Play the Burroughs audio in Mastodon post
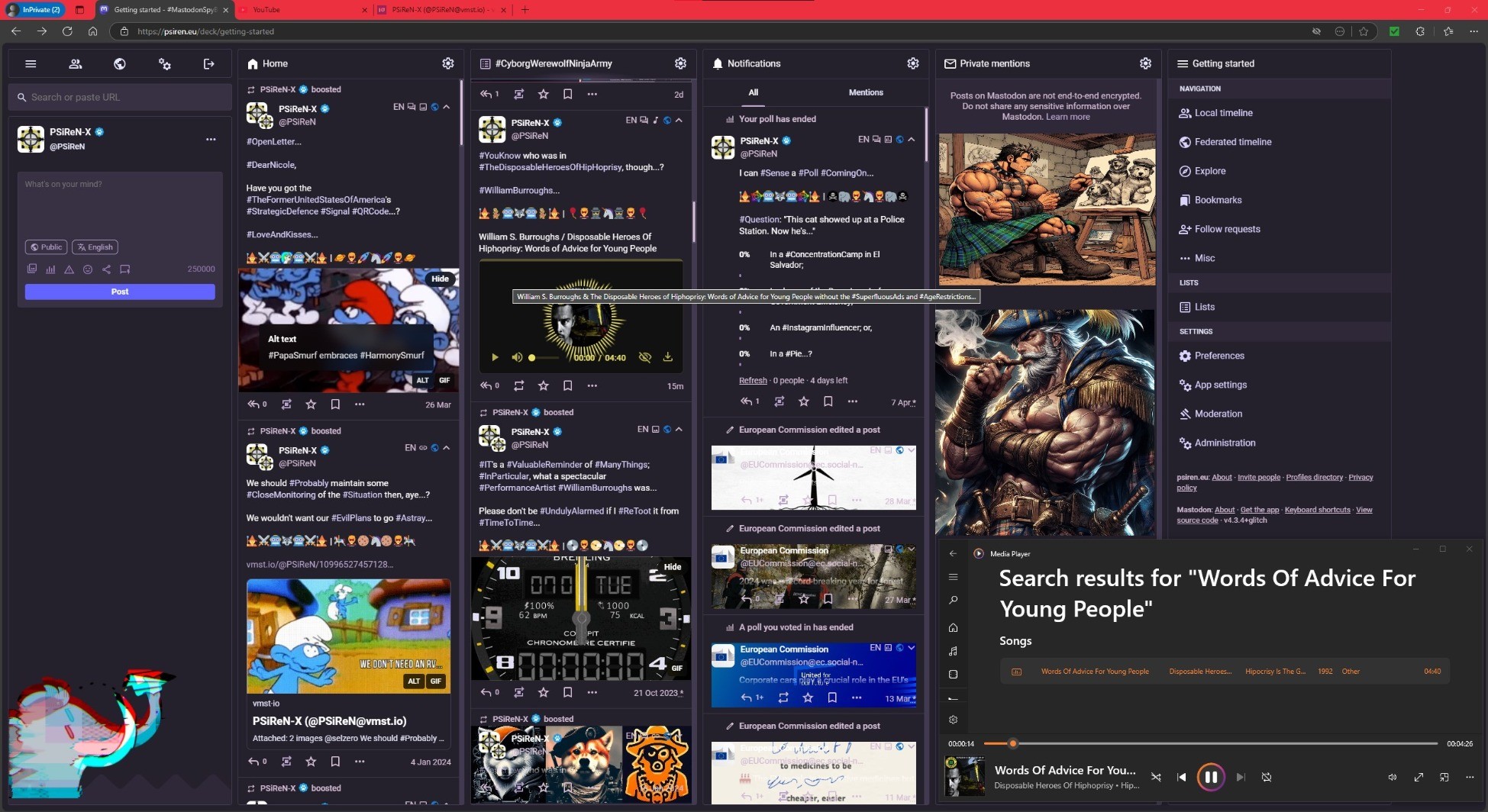Viewport: 1488px width, 812px height. pos(495,357)
